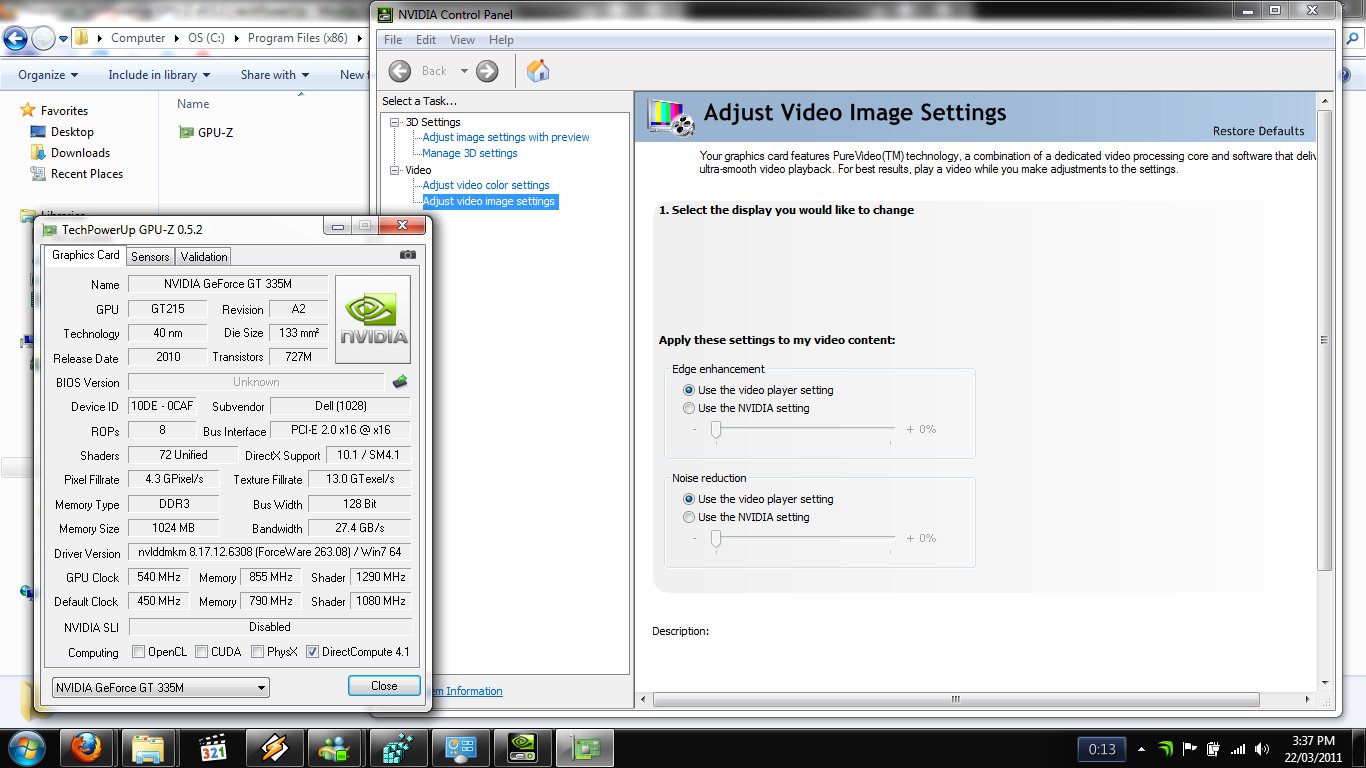Open Windows Explorer taskbar icon
The width and height of the screenshot is (1366, 768).
149,748
